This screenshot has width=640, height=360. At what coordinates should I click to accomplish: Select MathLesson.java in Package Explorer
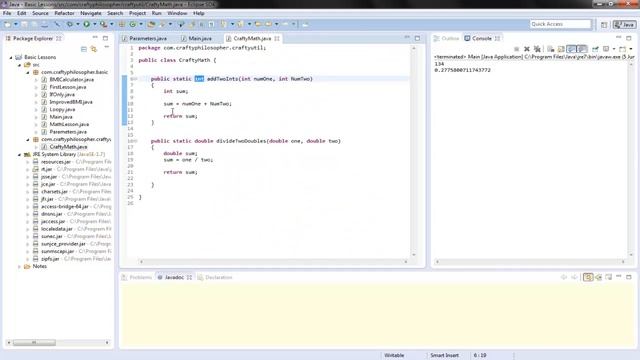pos(69,124)
